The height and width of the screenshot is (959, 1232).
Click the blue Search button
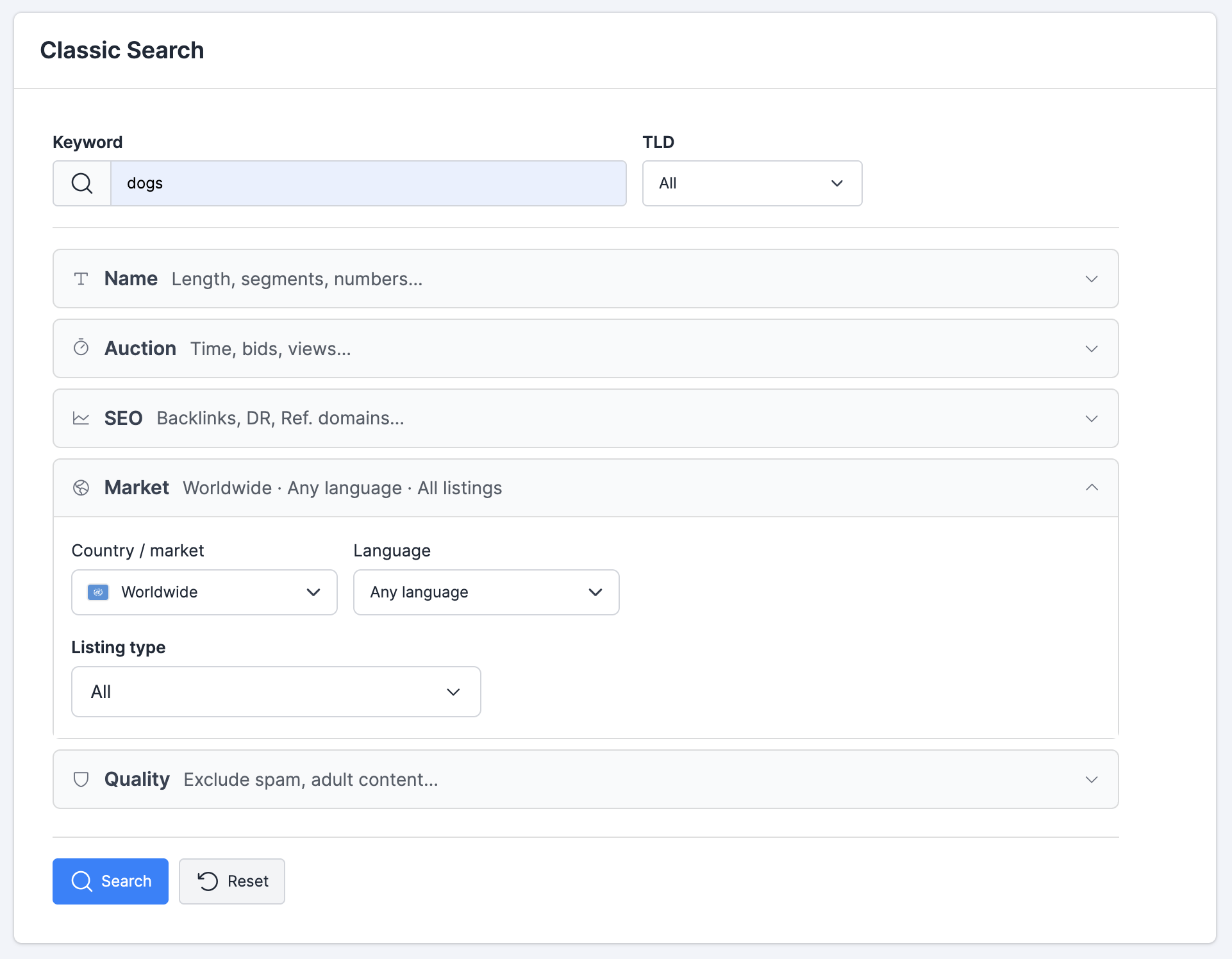pos(110,881)
